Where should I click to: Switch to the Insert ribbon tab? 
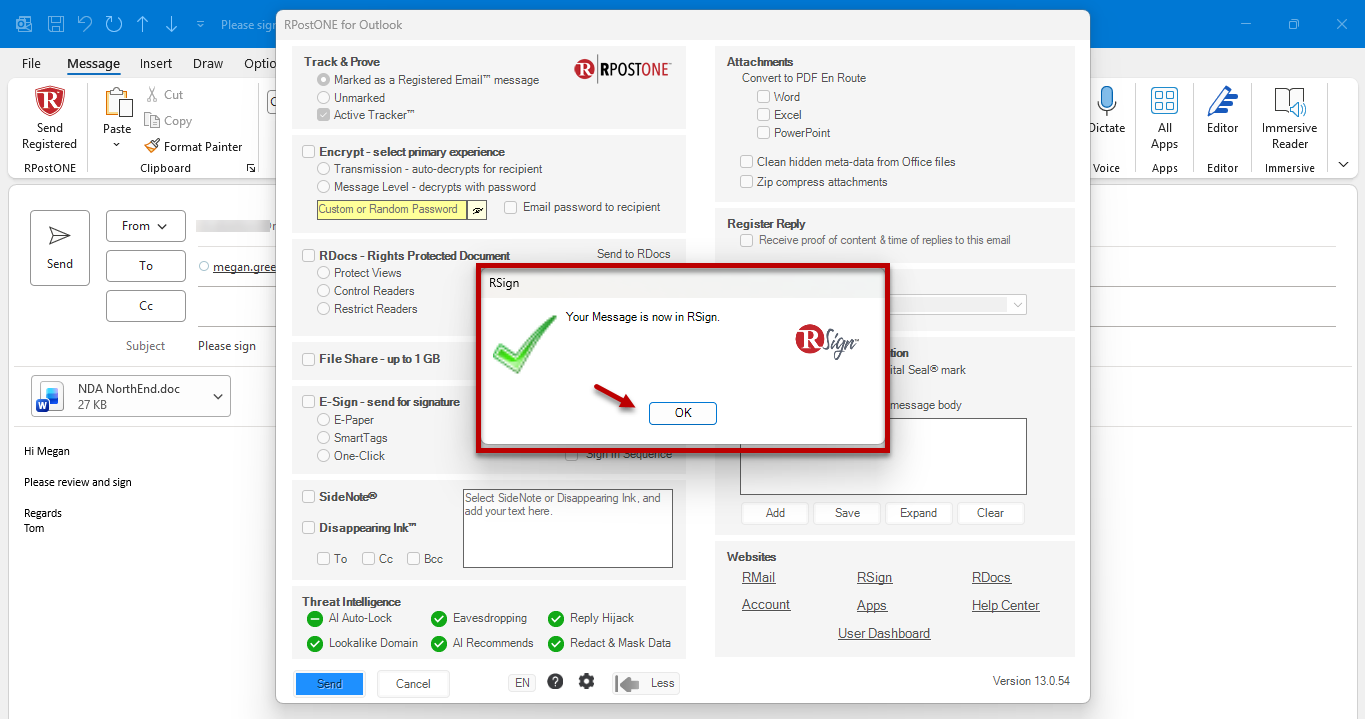click(156, 64)
